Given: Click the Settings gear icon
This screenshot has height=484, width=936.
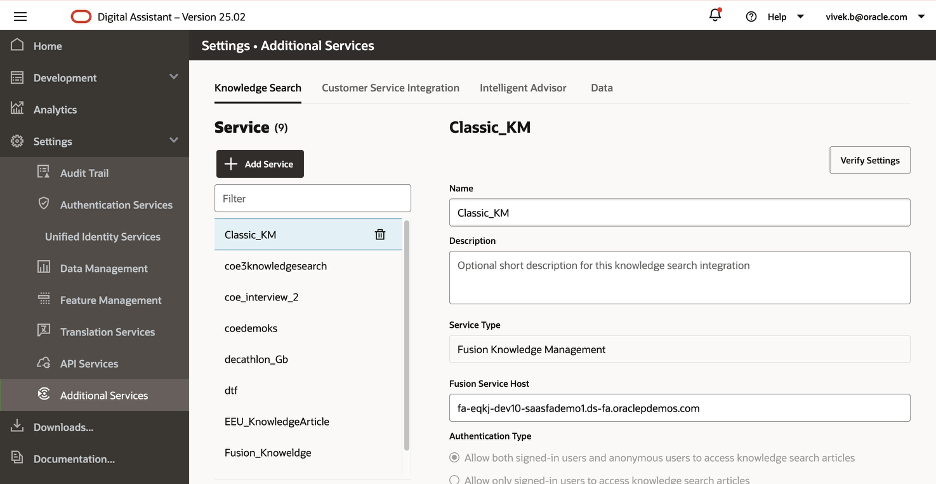Looking at the screenshot, I should coord(17,141).
